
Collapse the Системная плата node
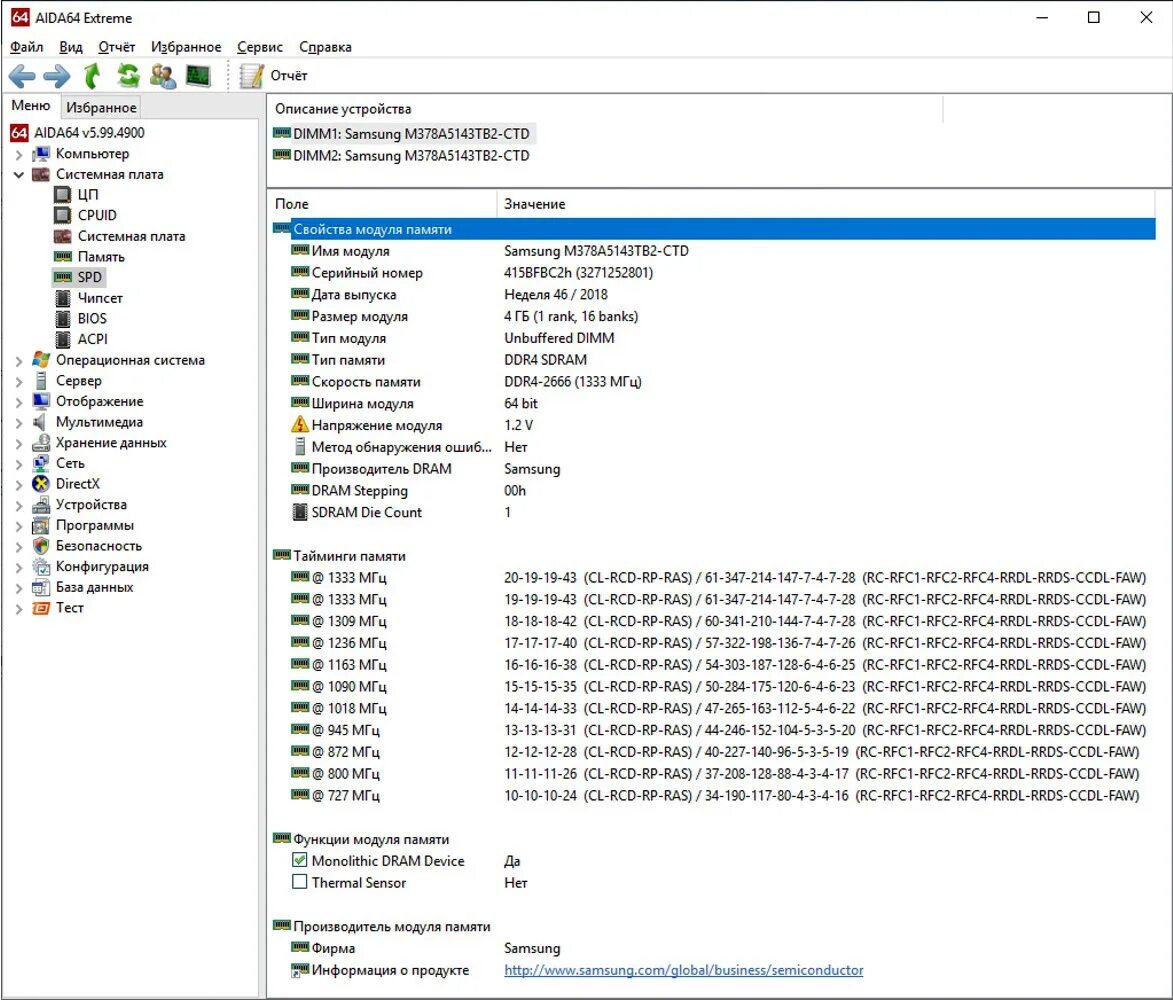click(19, 174)
